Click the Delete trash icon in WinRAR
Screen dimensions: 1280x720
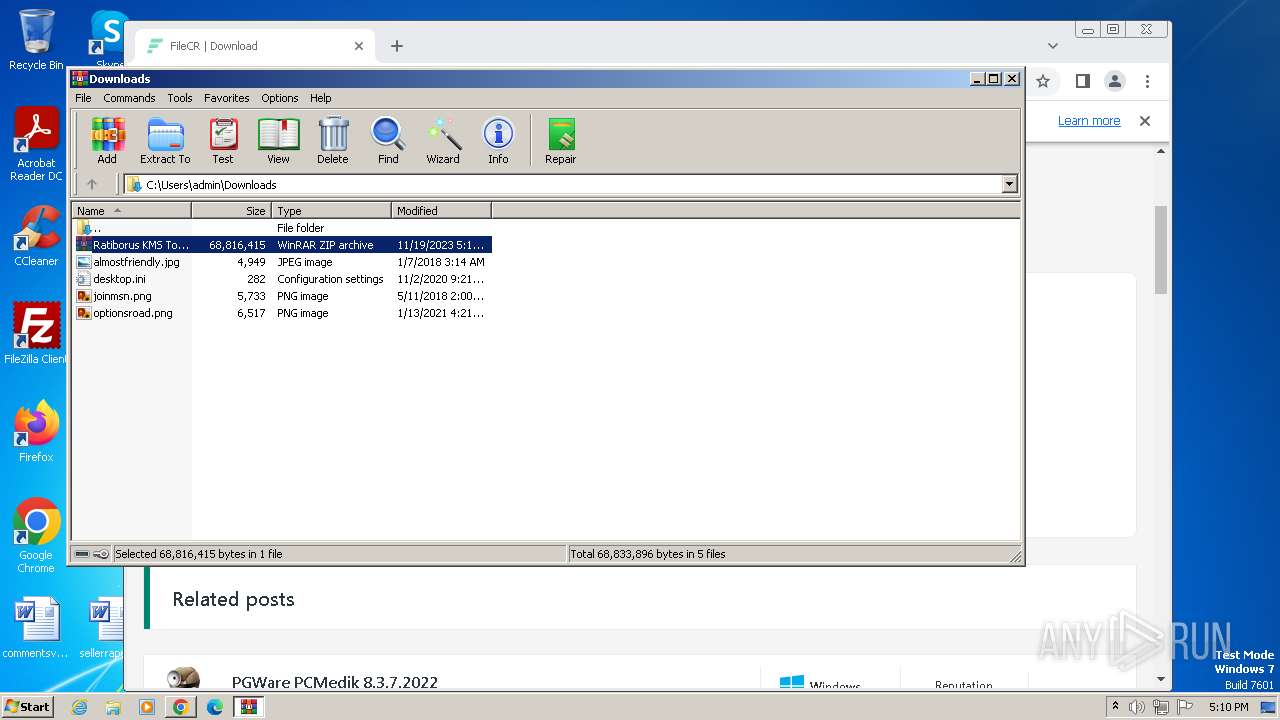pos(333,140)
